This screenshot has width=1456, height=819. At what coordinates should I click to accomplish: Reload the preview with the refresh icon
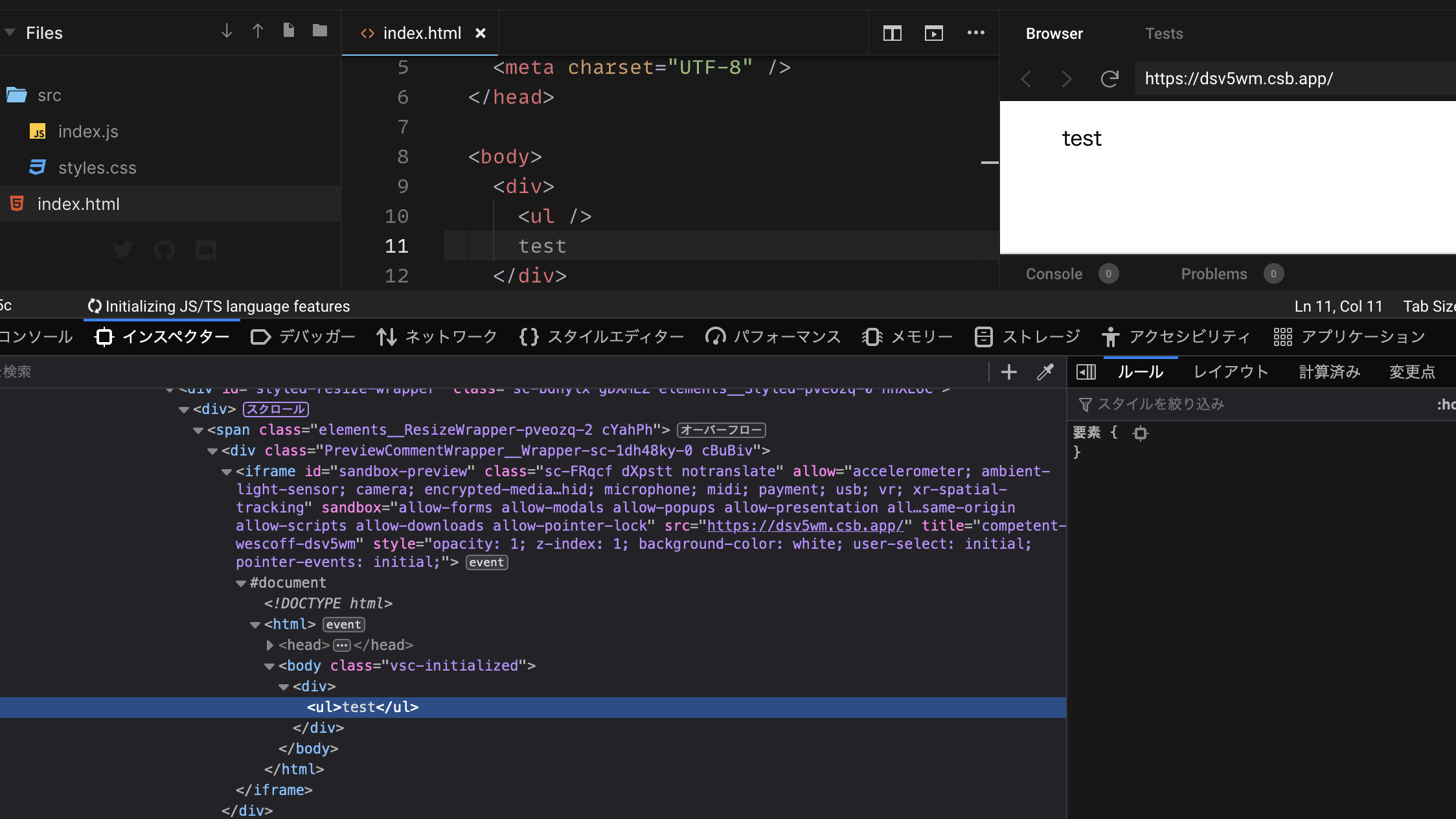1109,78
